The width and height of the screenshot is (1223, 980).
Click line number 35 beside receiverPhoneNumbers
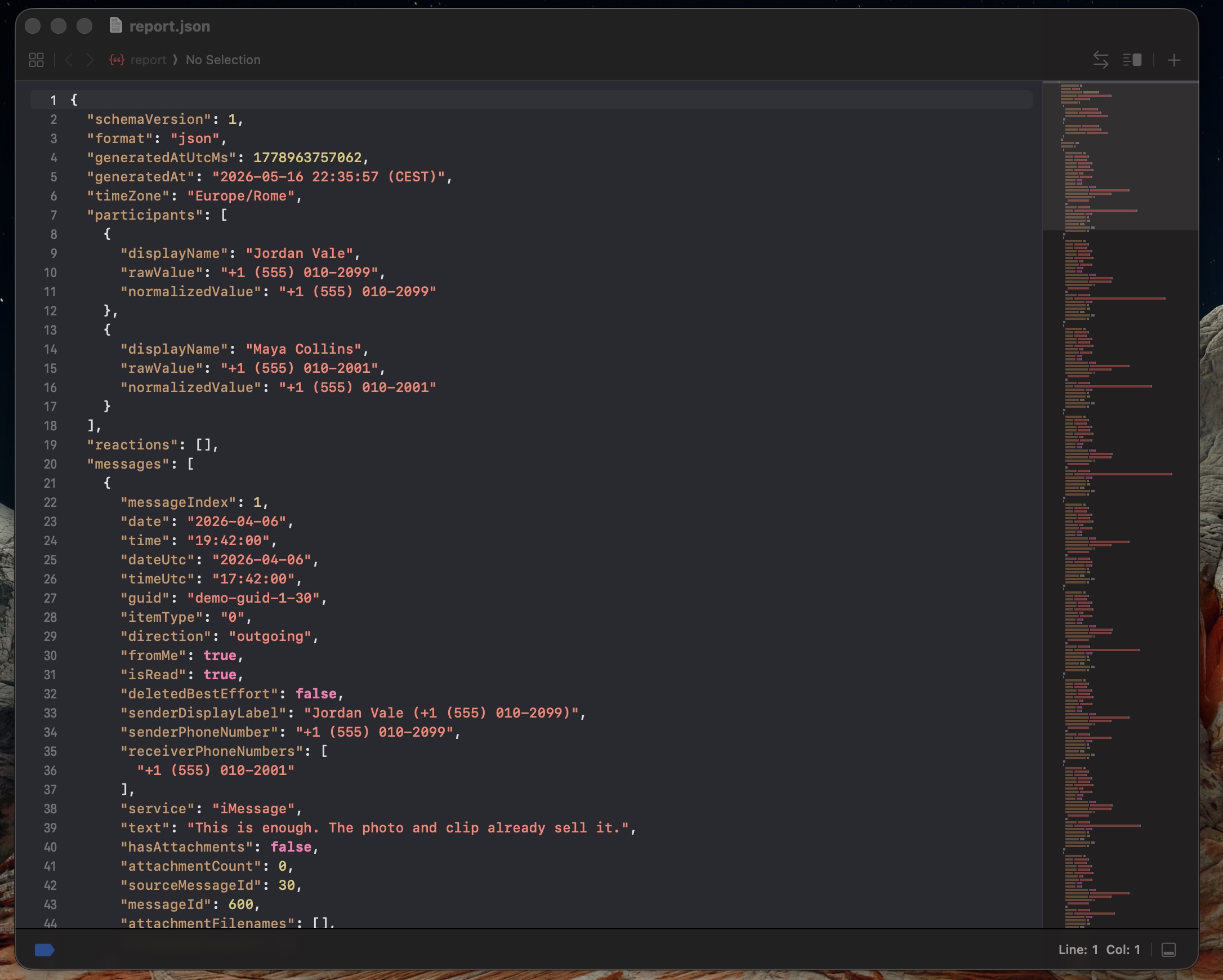click(50, 751)
